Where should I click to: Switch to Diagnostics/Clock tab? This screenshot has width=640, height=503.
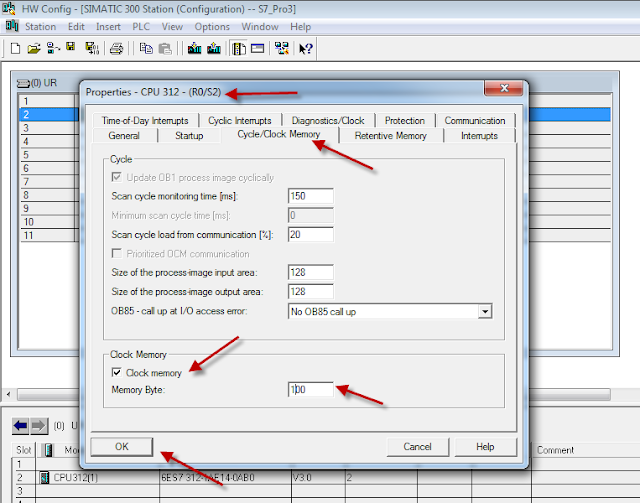328,120
